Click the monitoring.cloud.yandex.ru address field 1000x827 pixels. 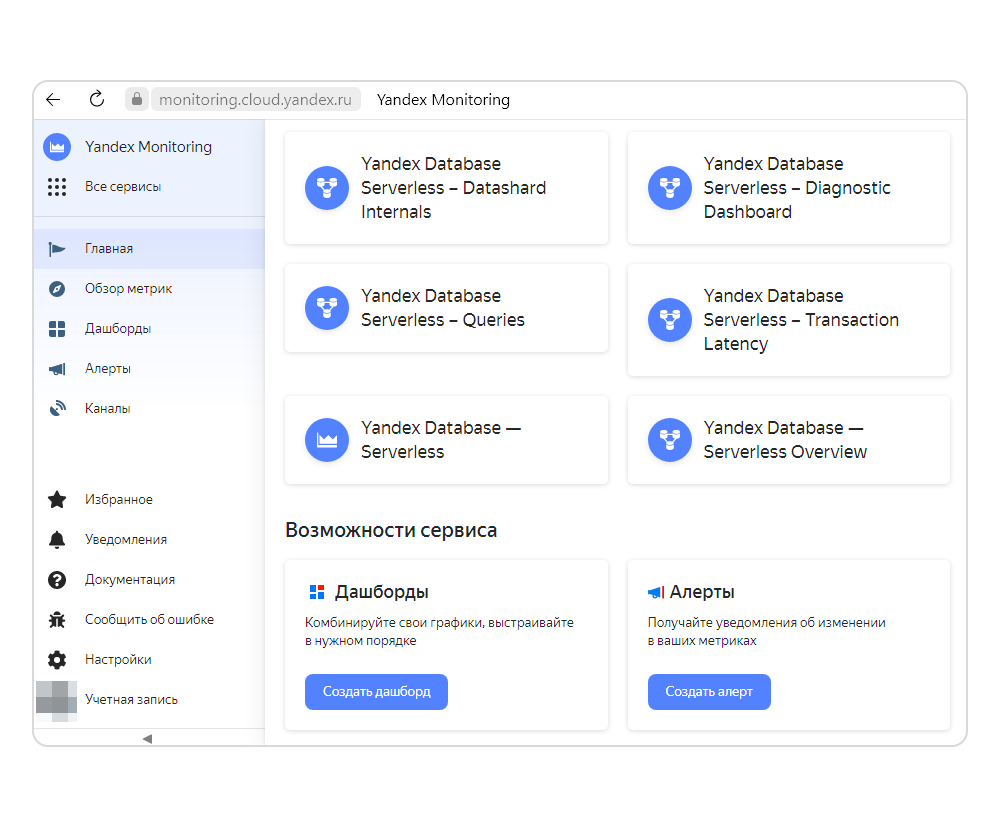(x=255, y=99)
